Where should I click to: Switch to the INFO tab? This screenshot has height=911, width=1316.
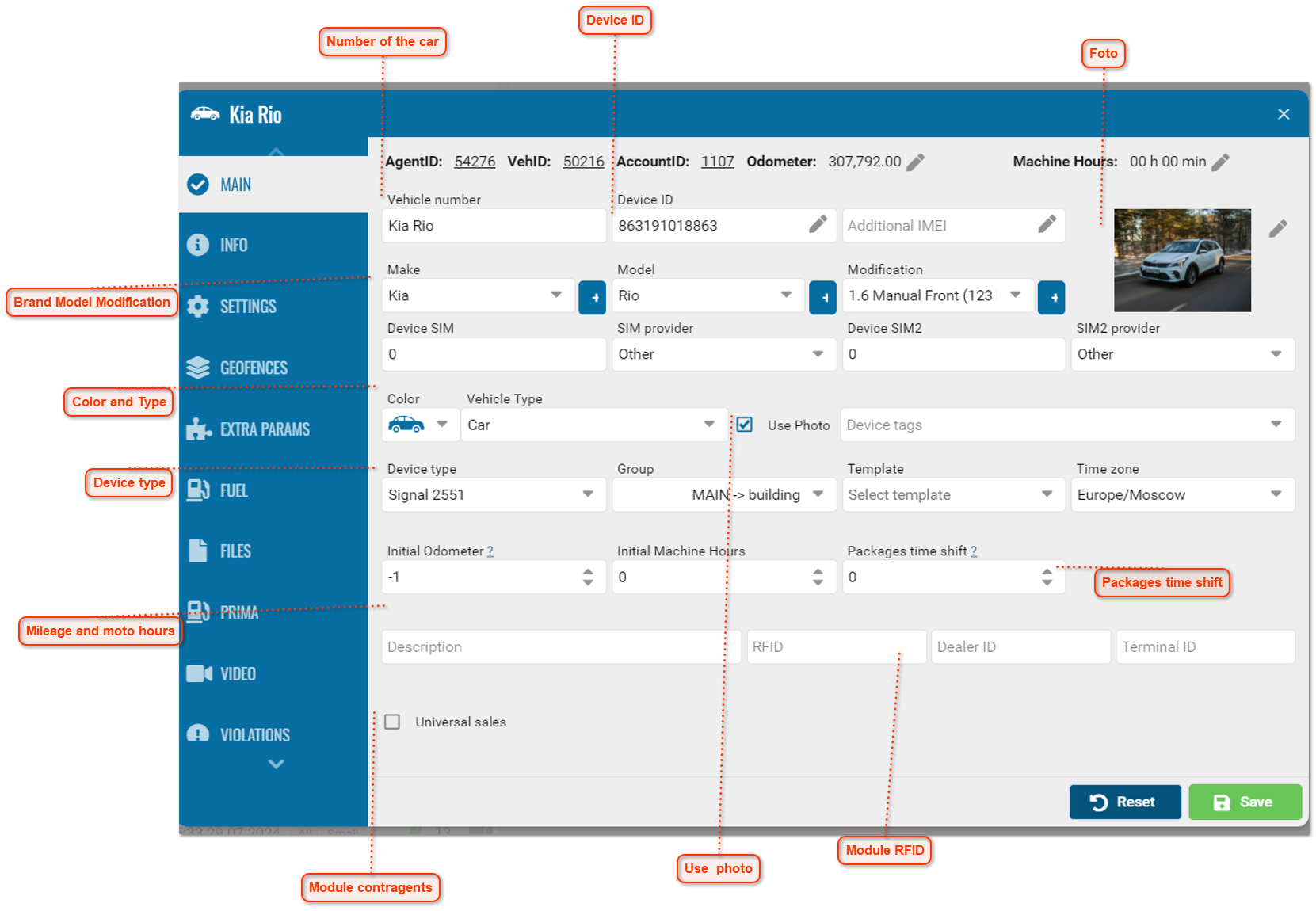273,245
